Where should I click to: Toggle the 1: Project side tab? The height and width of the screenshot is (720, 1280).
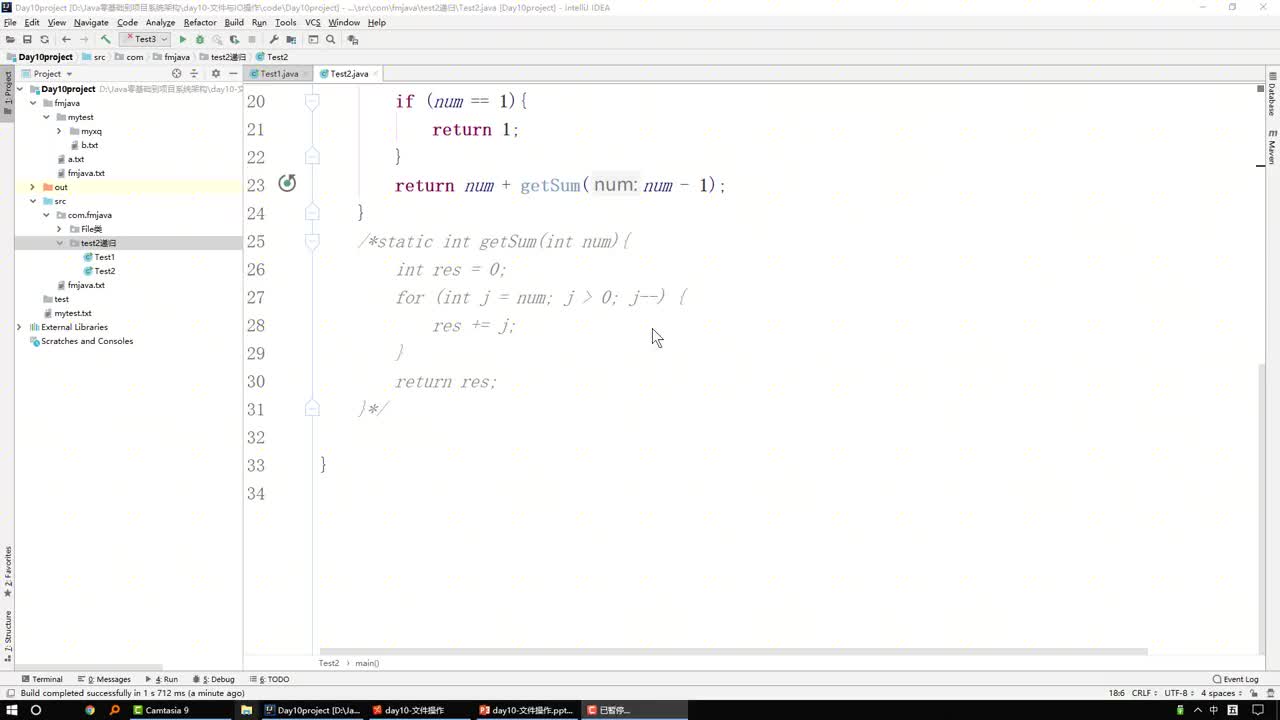[7, 92]
